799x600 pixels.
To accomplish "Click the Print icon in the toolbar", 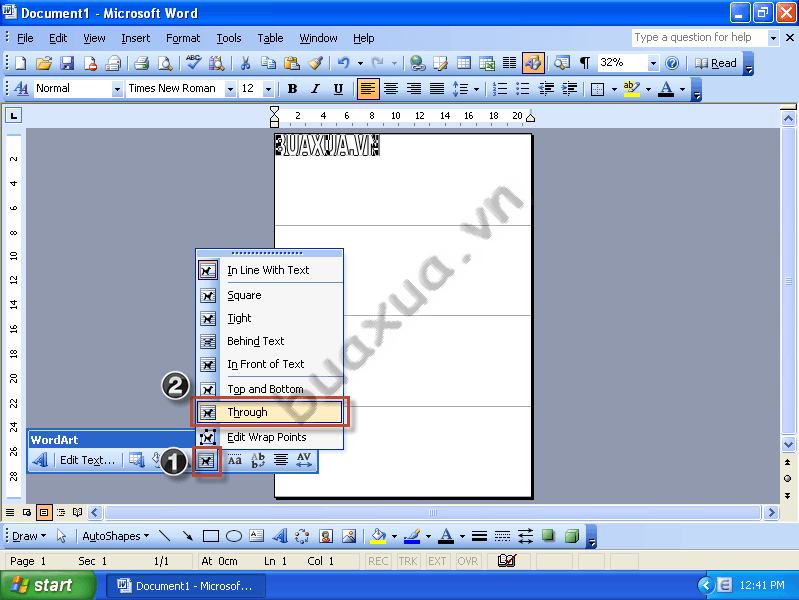I will [141, 63].
